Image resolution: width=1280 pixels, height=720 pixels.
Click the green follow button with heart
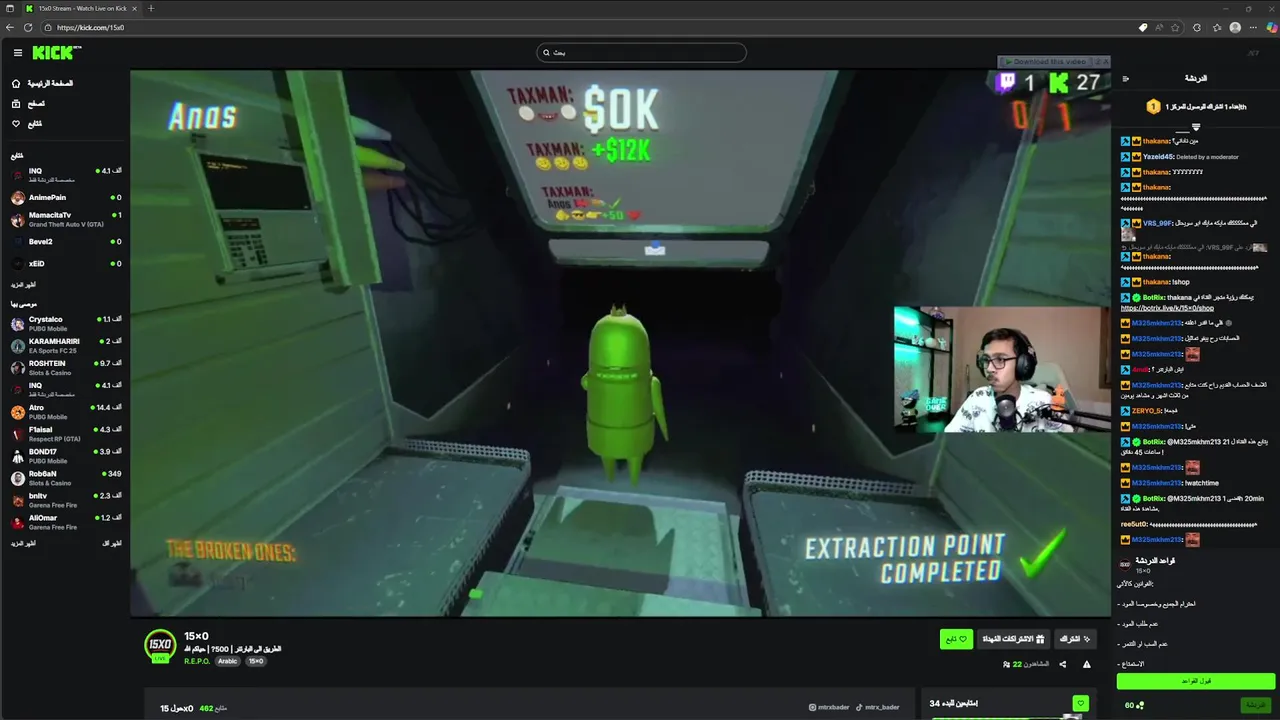click(x=956, y=639)
